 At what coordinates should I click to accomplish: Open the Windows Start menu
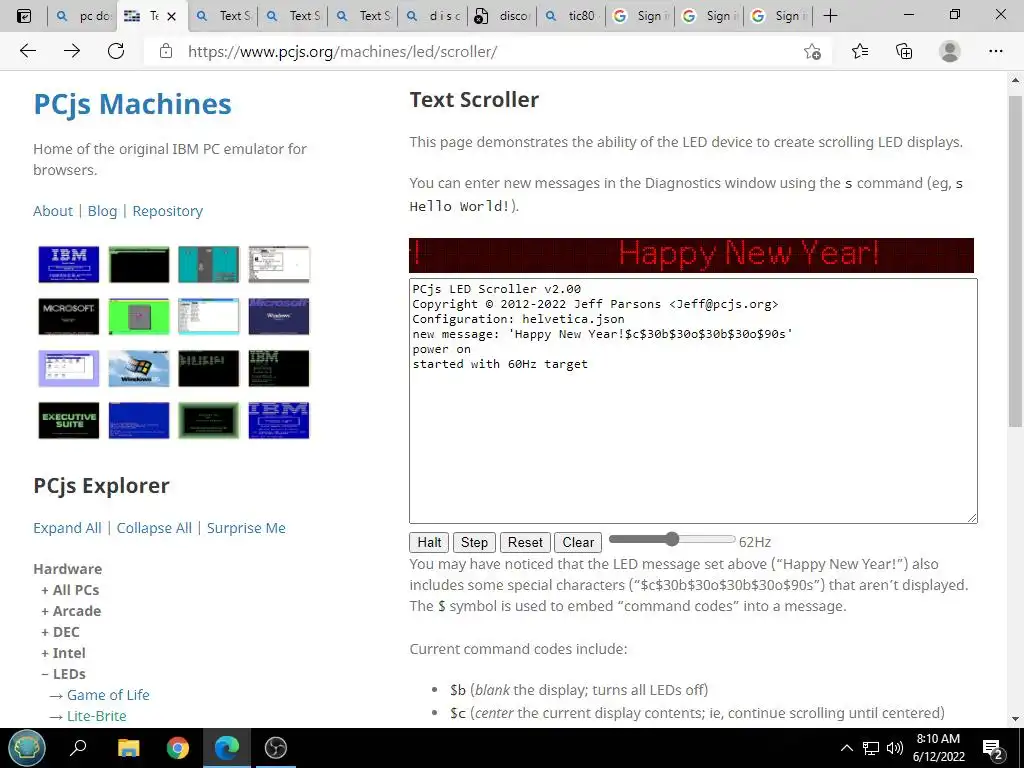(26, 748)
